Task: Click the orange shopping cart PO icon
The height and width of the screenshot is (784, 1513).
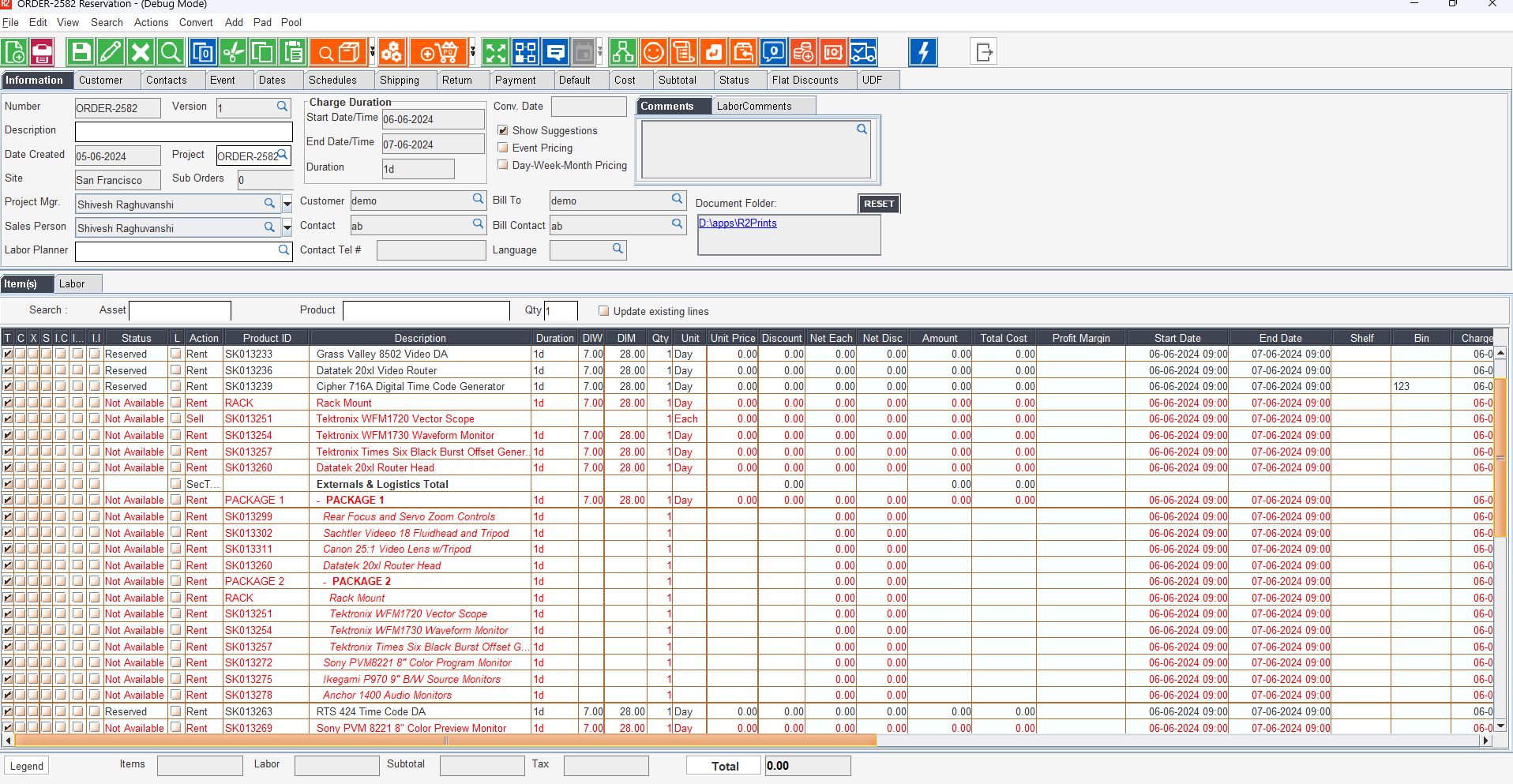Action: (438, 53)
